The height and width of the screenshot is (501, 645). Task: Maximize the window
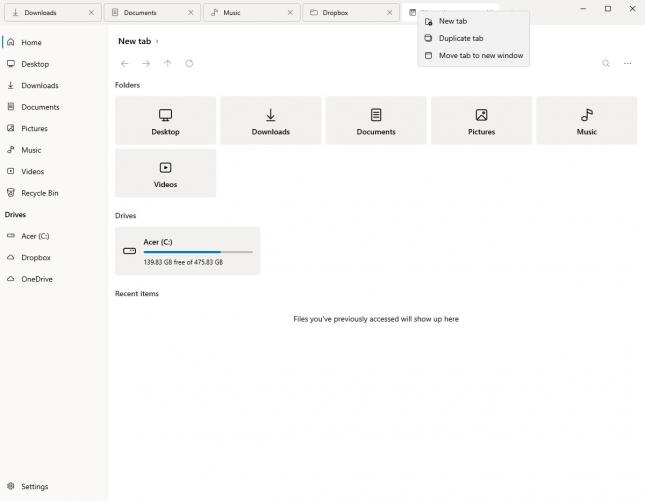coord(608,9)
